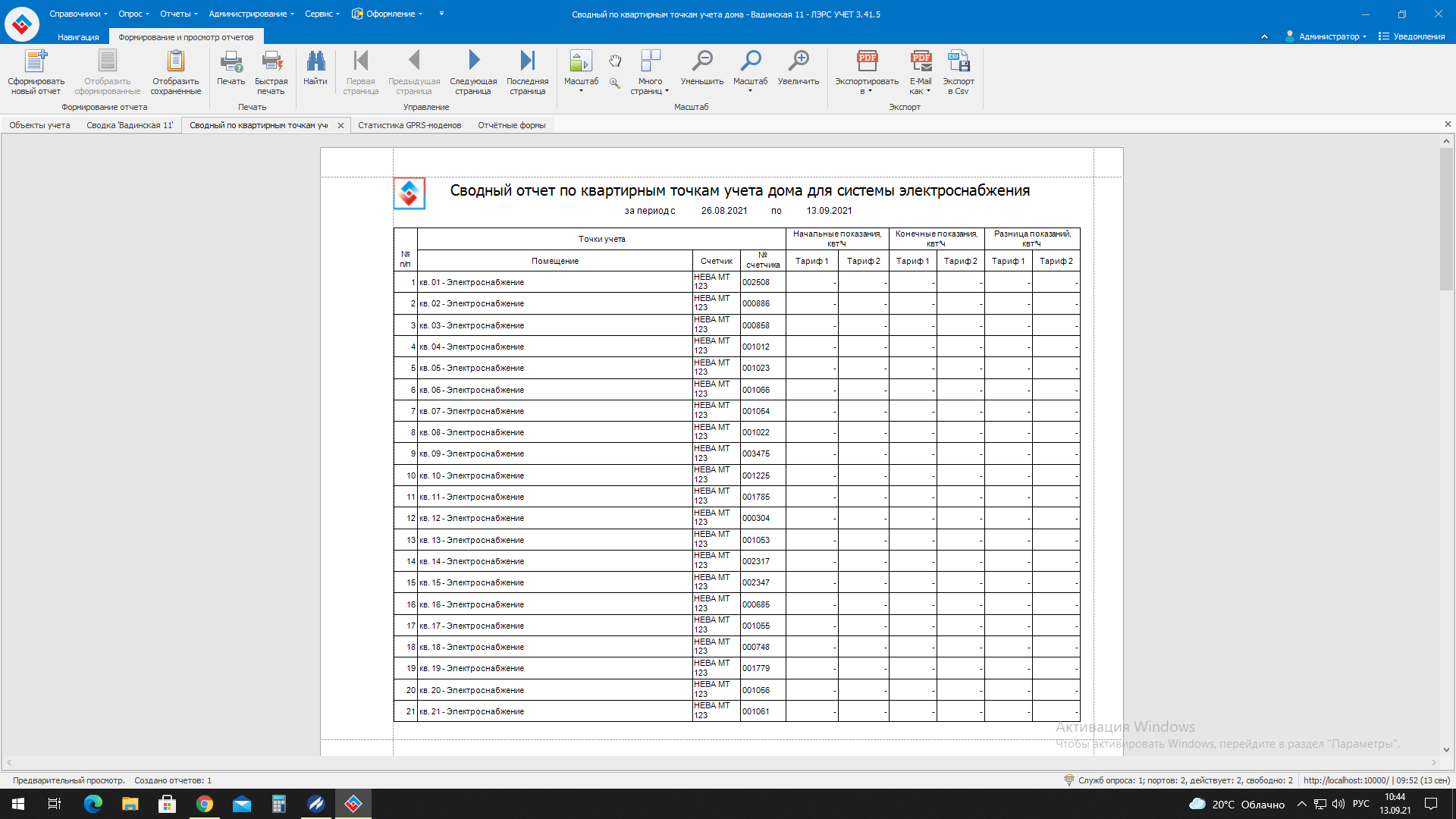The image size is (1456, 819).
Task: Switch to Объекты учета tab
Action: [39, 125]
